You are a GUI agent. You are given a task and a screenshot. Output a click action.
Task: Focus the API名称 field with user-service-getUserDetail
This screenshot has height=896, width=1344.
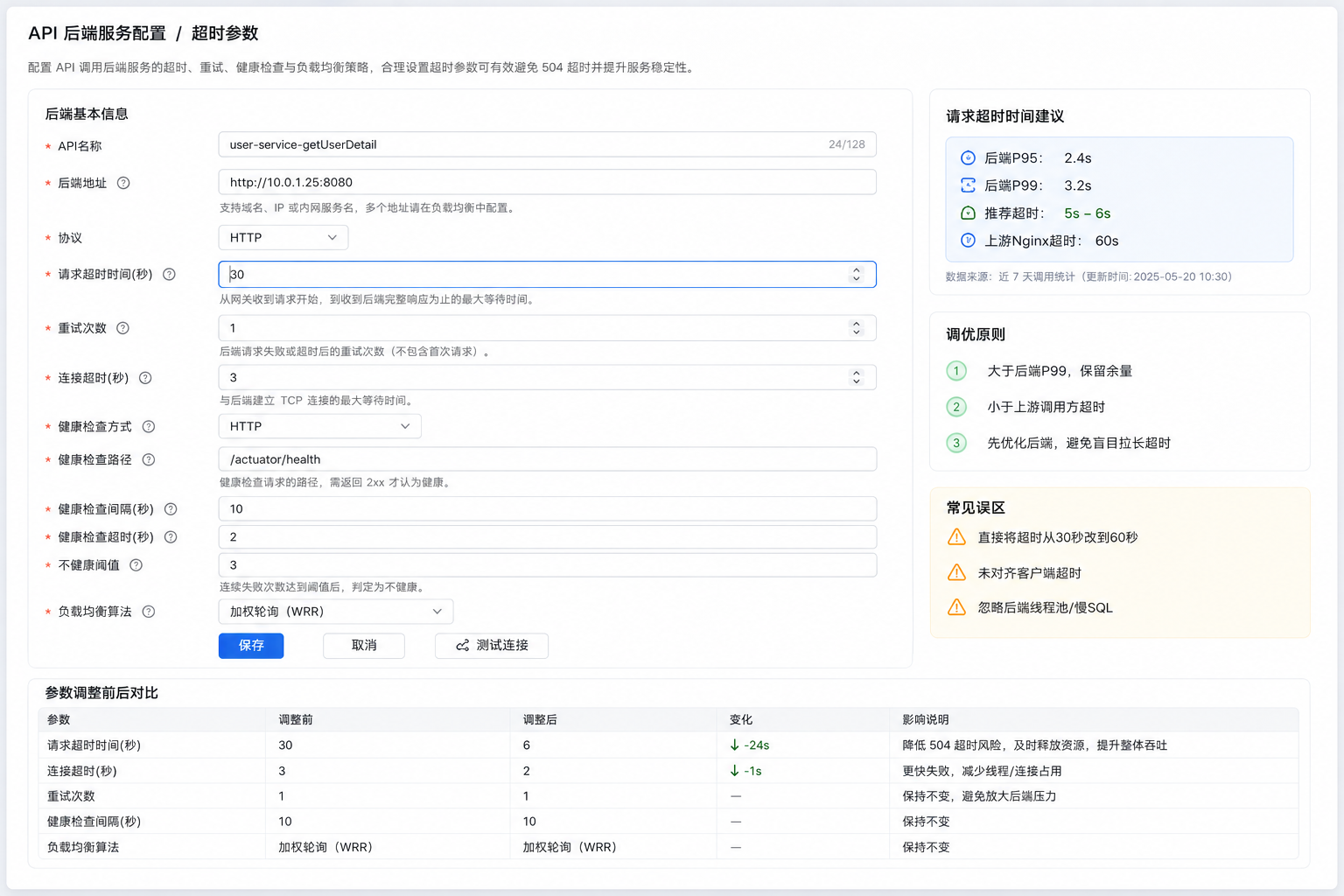tap(547, 144)
